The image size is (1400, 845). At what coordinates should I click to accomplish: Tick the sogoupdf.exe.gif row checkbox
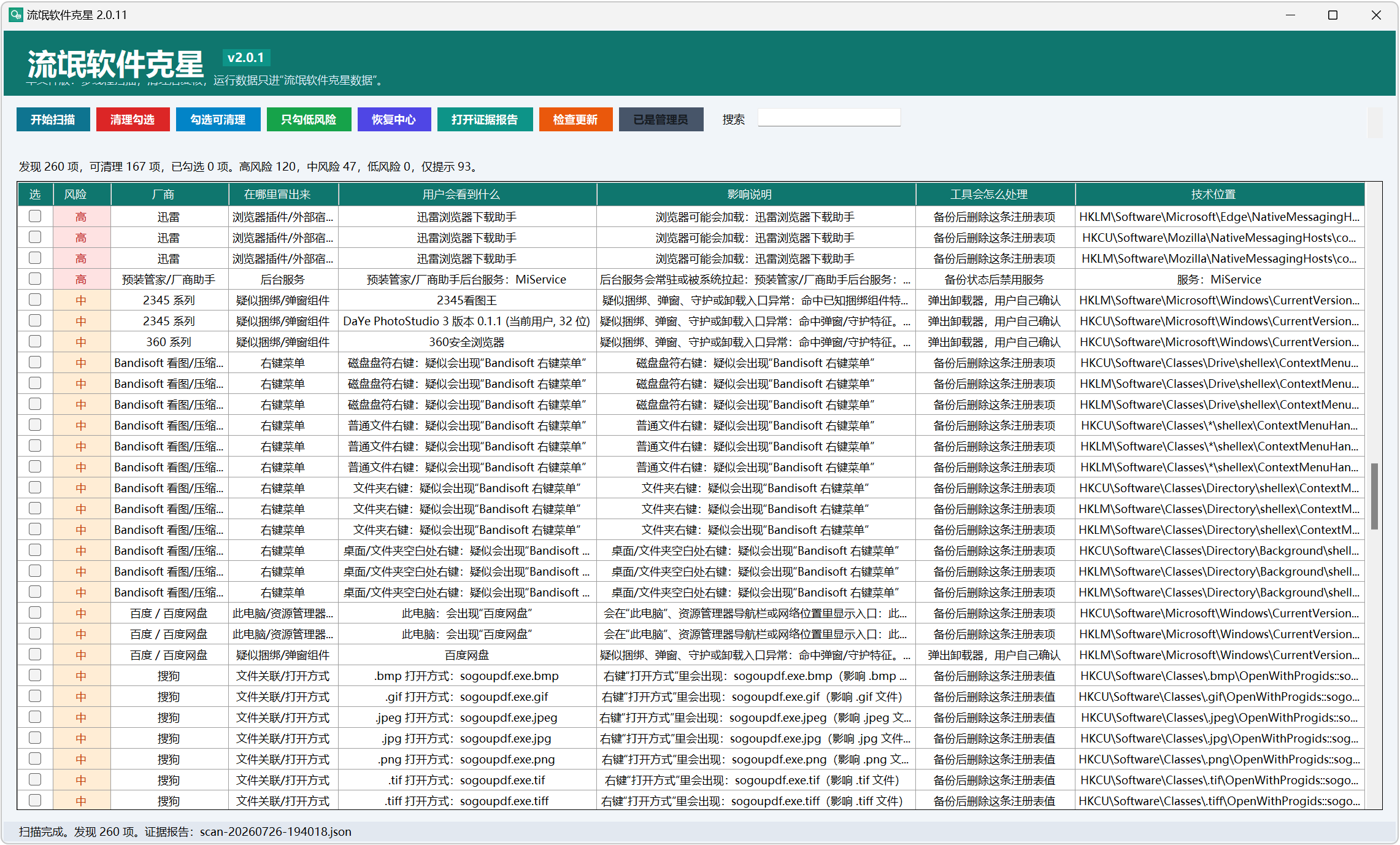[x=35, y=696]
